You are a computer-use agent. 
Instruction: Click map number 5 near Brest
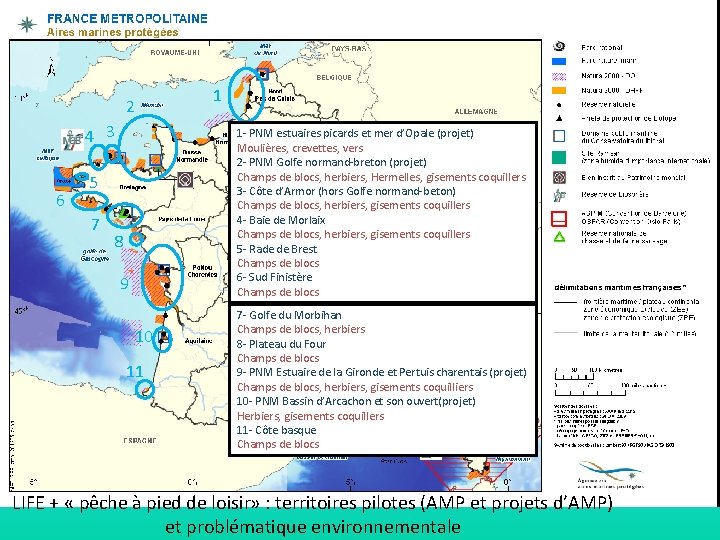(x=93, y=182)
